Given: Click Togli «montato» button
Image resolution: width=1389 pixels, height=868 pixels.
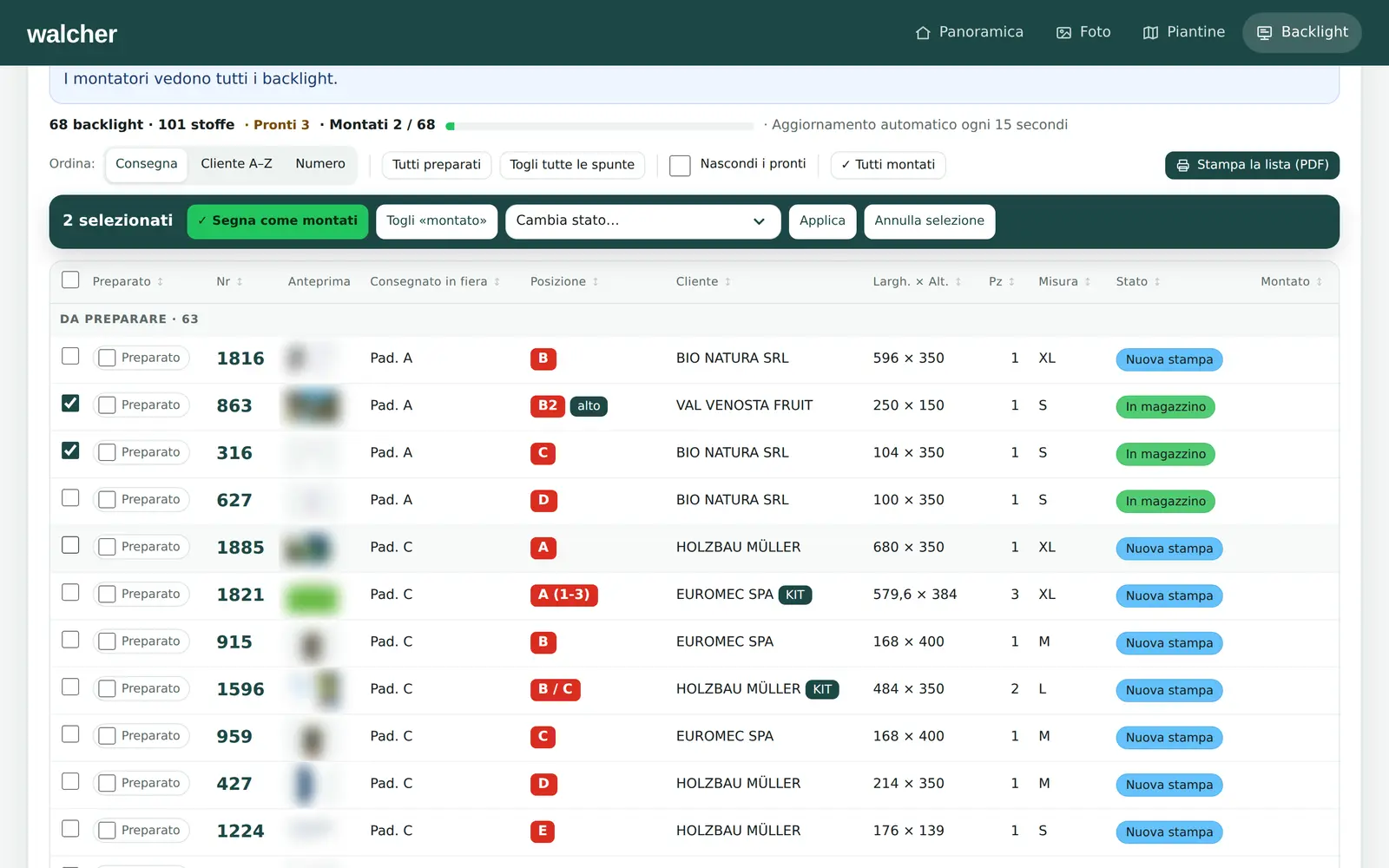Looking at the screenshot, I should coord(437,221).
